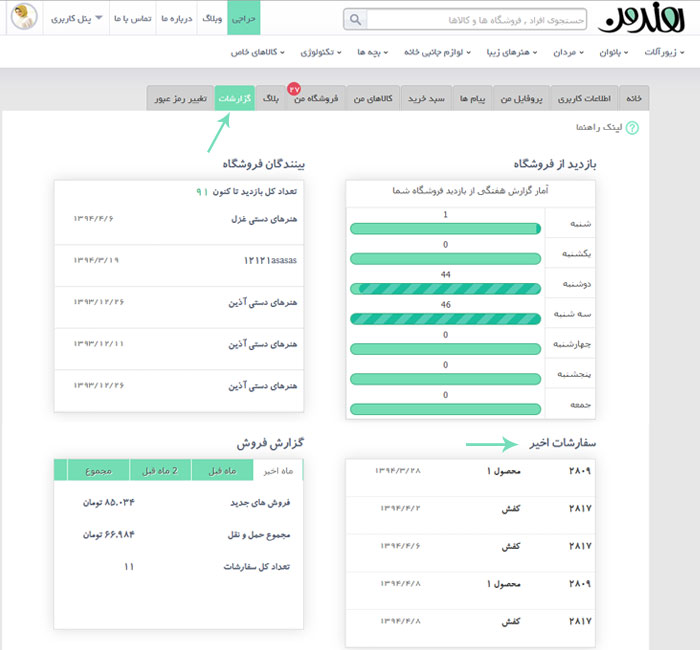Click the لینک راهنما help link
The width and height of the screenshot is (700, 650).
click(x=599, y=128)
